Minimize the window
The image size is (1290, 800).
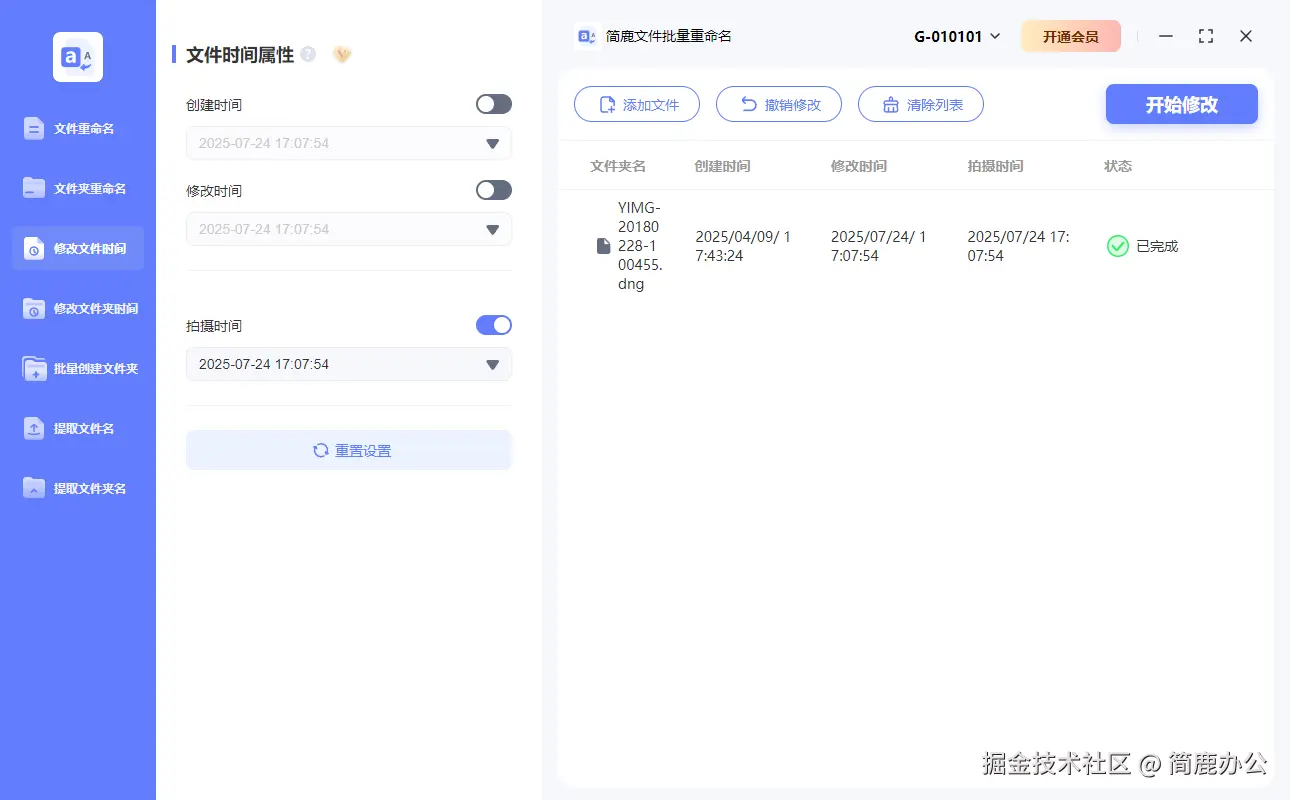(1166, 36)
